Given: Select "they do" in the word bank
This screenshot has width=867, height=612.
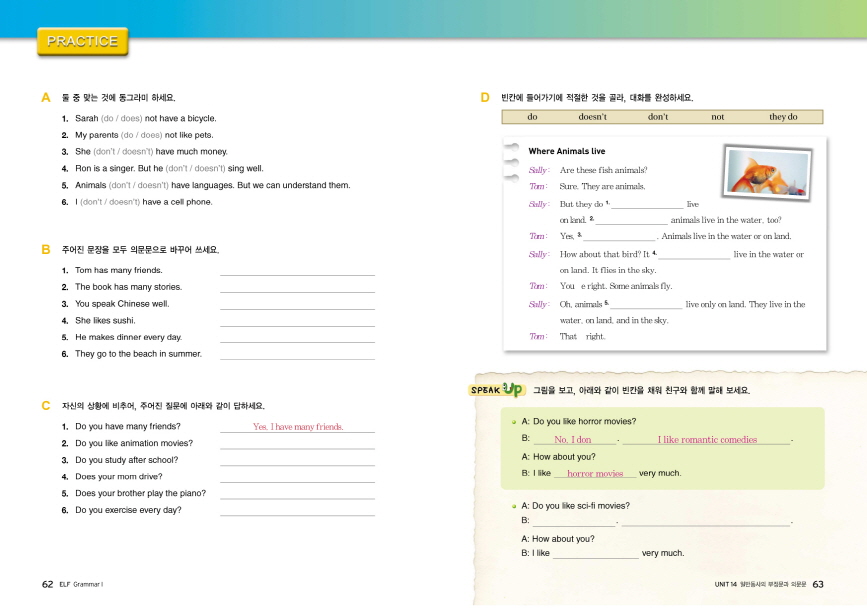Looking at the screenshot, I should (x=782, y=117).
